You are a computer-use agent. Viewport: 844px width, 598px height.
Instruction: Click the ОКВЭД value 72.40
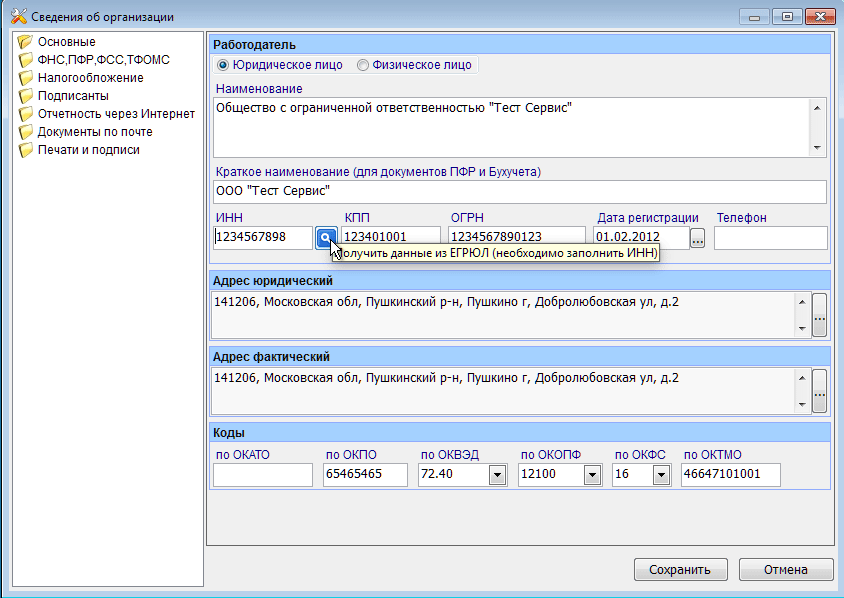(437, 474)
